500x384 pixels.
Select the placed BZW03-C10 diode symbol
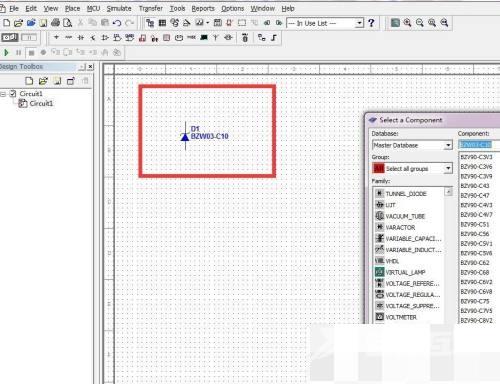coord(185,136)
